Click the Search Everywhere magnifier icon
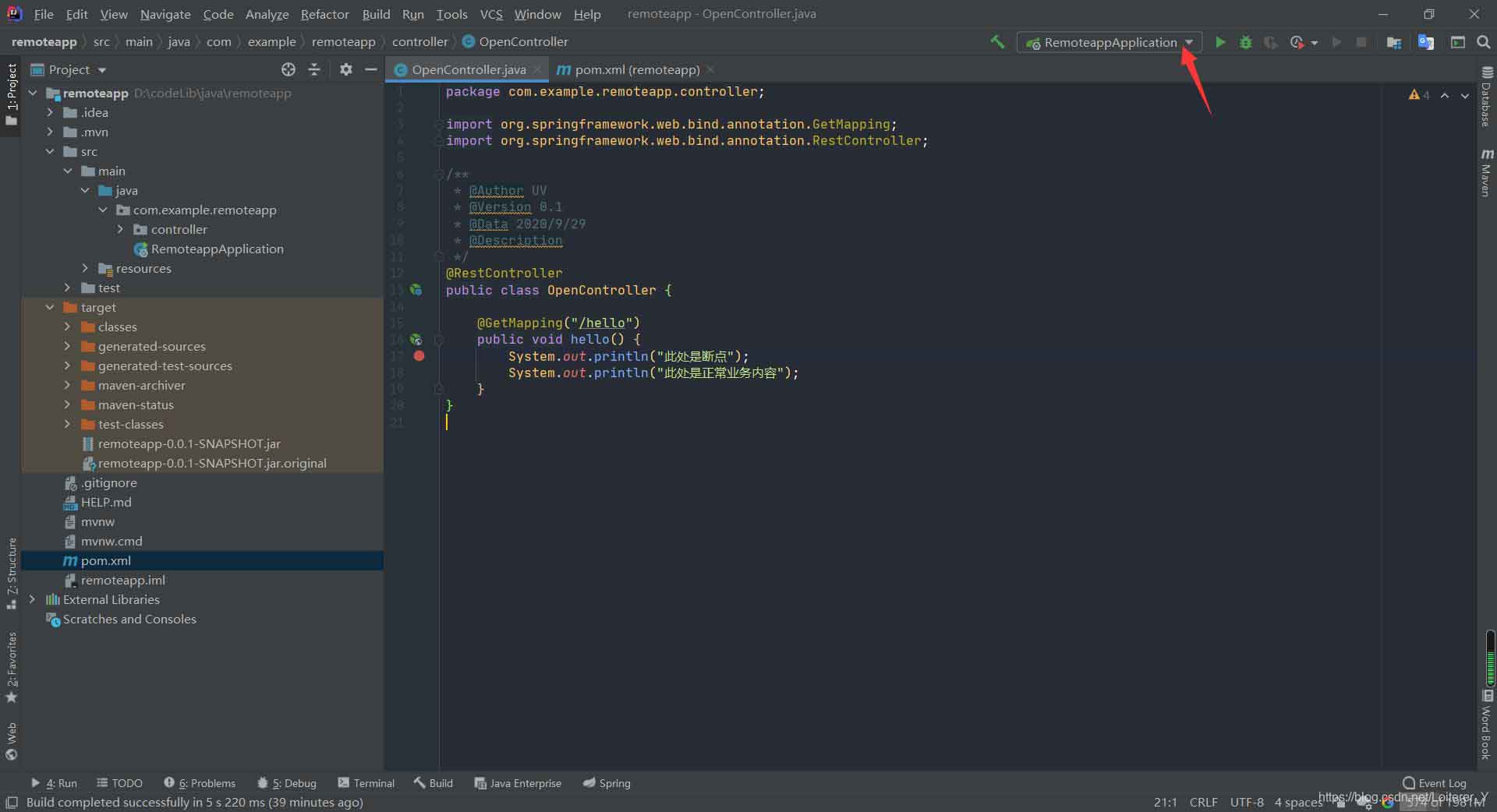This screenshot has width=1497, height=812. [x=1484, y=42]
